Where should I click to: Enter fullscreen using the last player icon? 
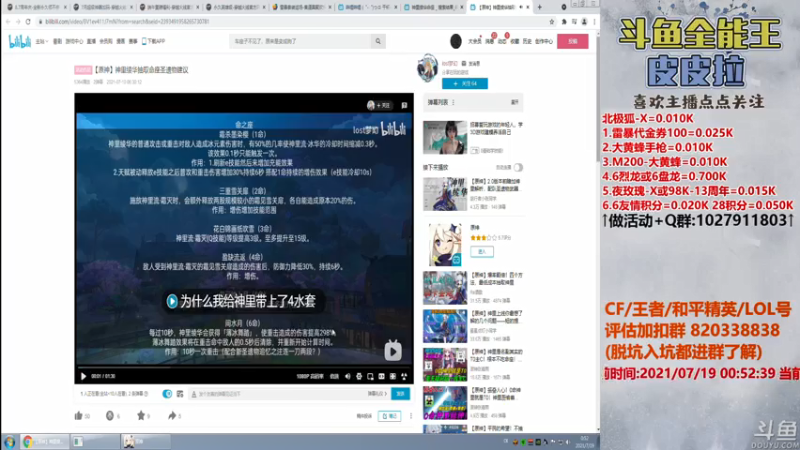pyautogui.click(x=404, y=377)
